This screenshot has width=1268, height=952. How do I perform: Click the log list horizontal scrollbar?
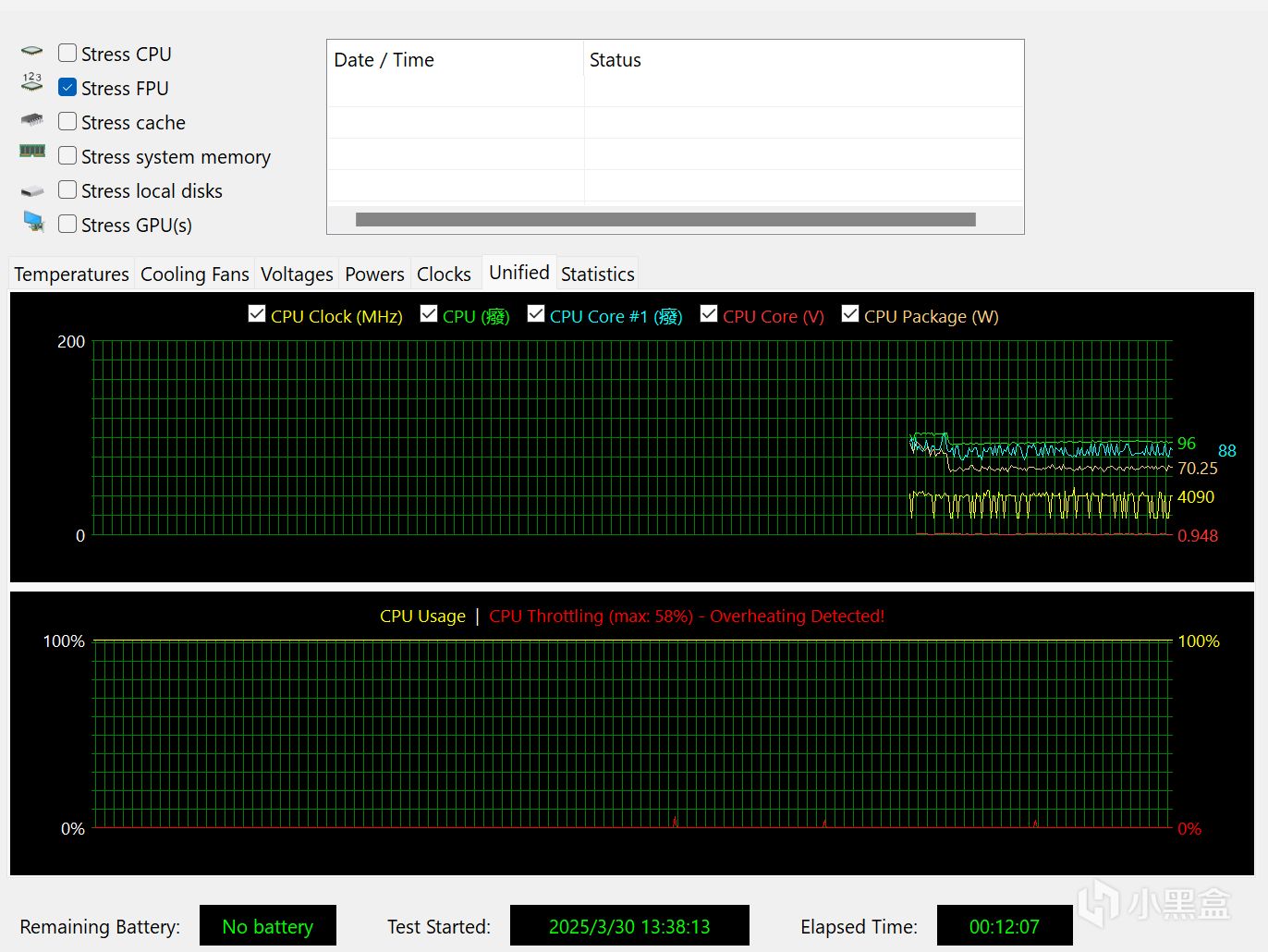665,219
